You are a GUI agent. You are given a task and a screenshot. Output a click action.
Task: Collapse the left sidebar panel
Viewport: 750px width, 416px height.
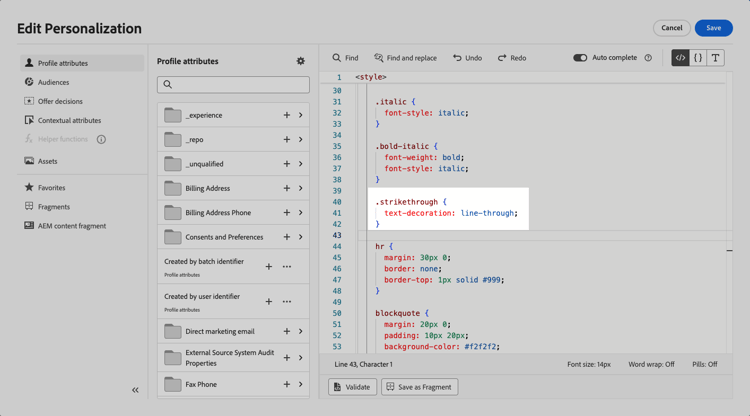point(135,390)
